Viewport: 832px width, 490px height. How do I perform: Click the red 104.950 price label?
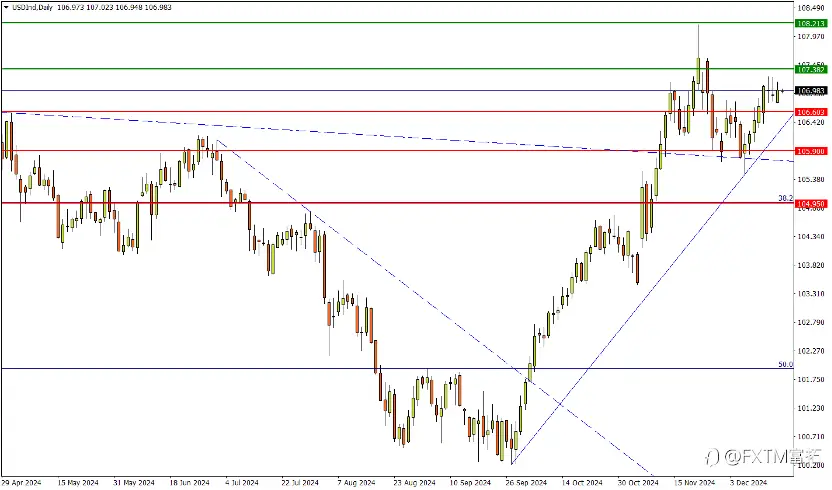coord(811,204)
